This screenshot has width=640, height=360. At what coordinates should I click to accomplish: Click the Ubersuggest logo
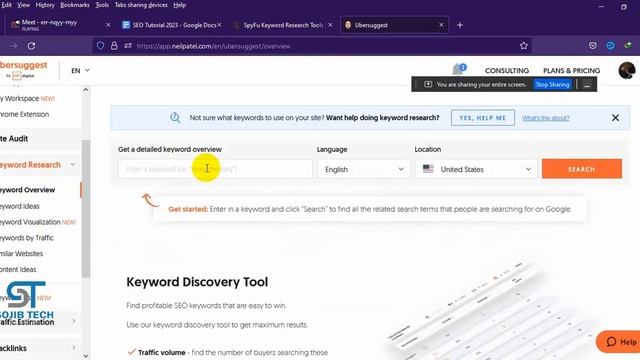tap(24, 69)
